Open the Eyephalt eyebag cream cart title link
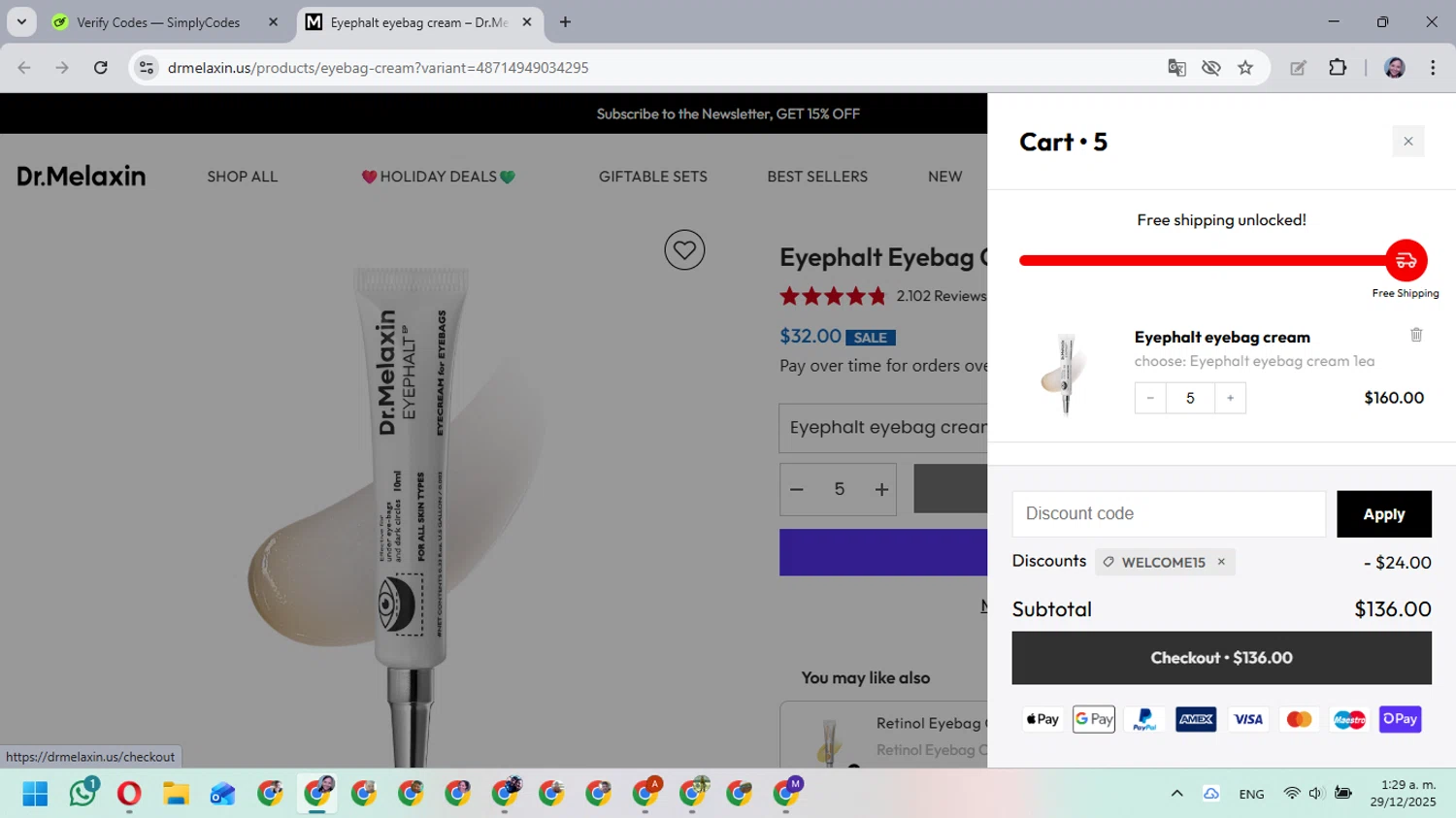 click(1222, 338)
